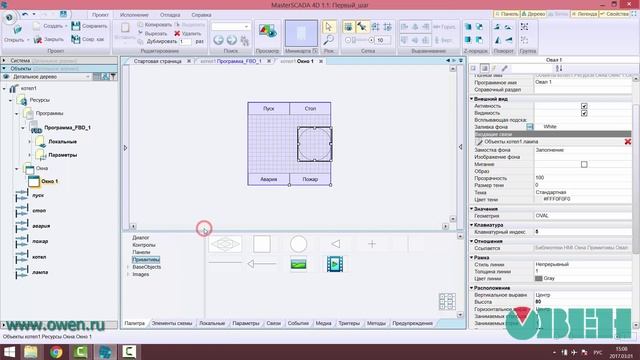Image resolution: width=640 pixels, height=360 pixels.
Task: Click the top-left rotate icon in Поворот
Action: point(497,27)
